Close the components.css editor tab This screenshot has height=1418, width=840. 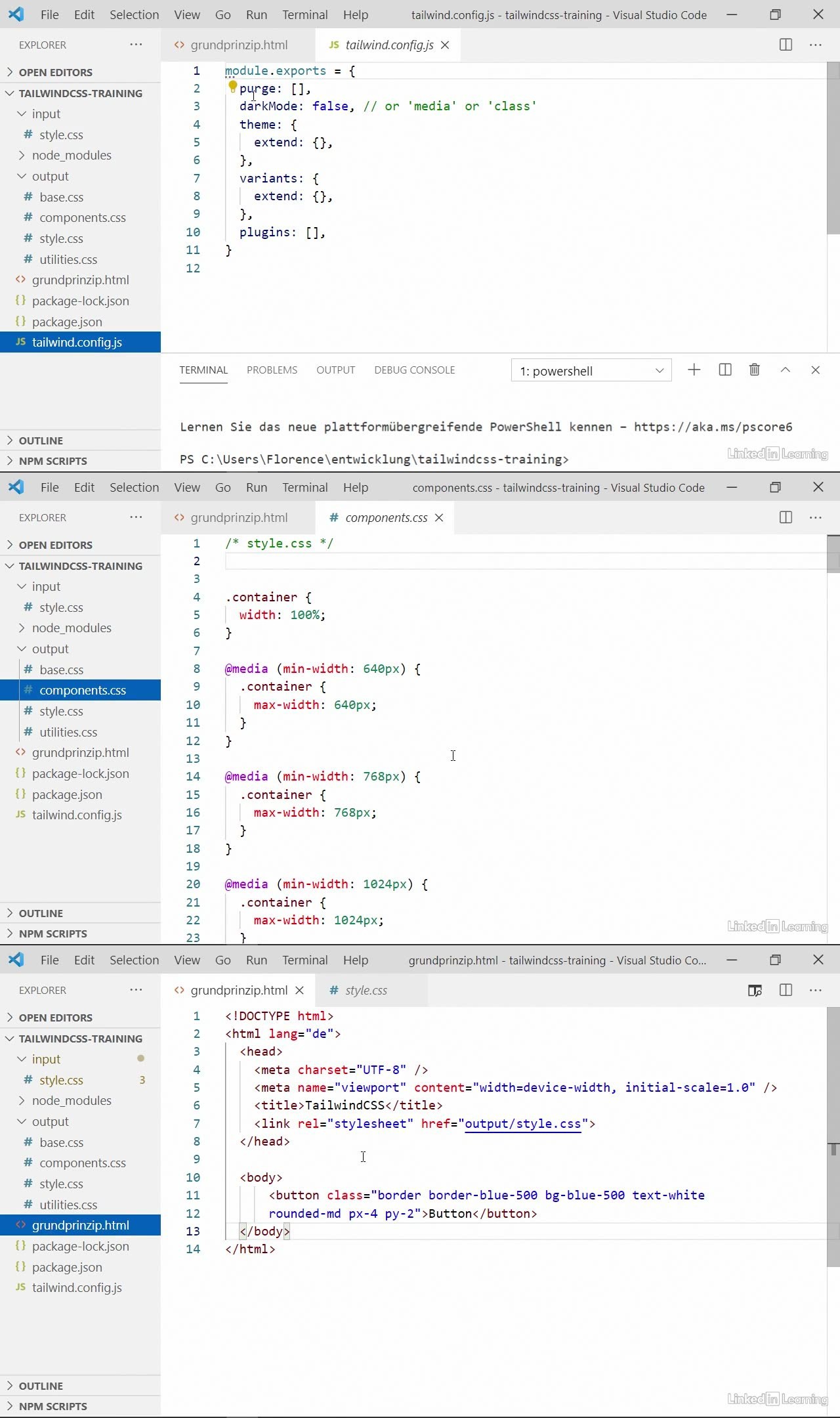[439, 518]
